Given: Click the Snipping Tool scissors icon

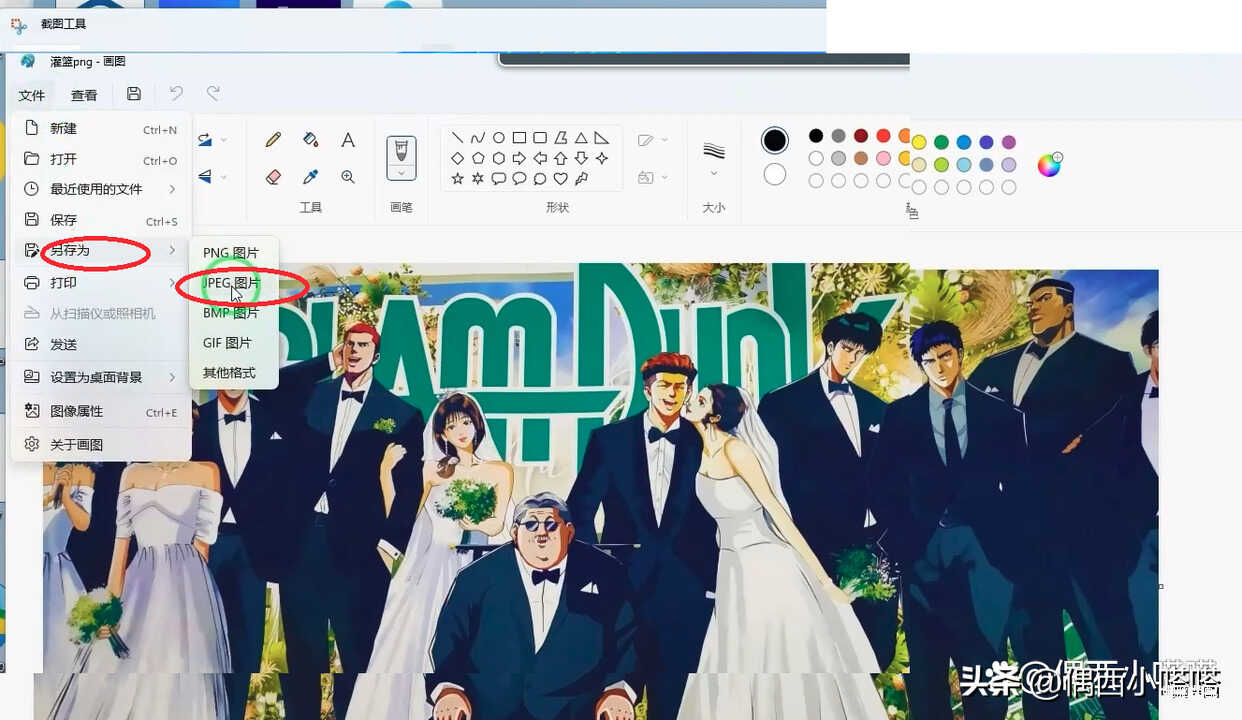Looking at the screenshot, I should 19,26.
